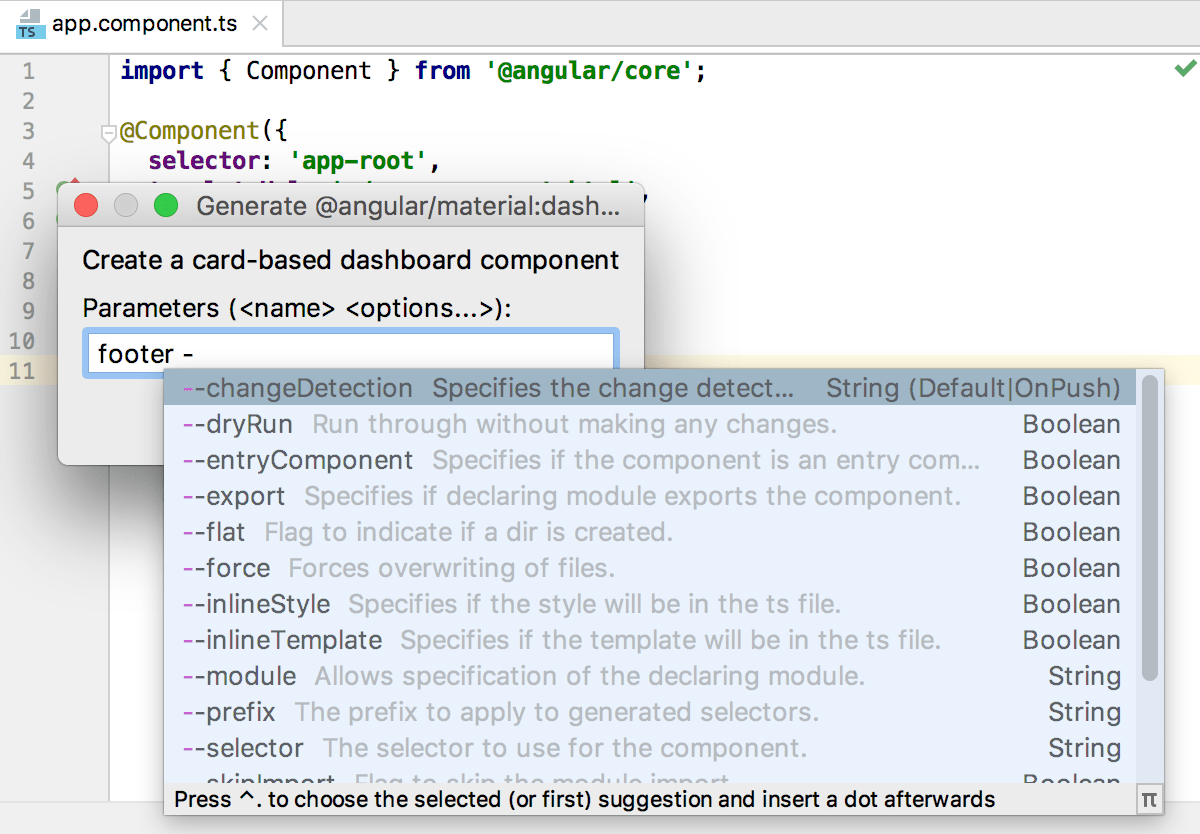Click the '@angular/core' string in the import

[x=589, y=71]
